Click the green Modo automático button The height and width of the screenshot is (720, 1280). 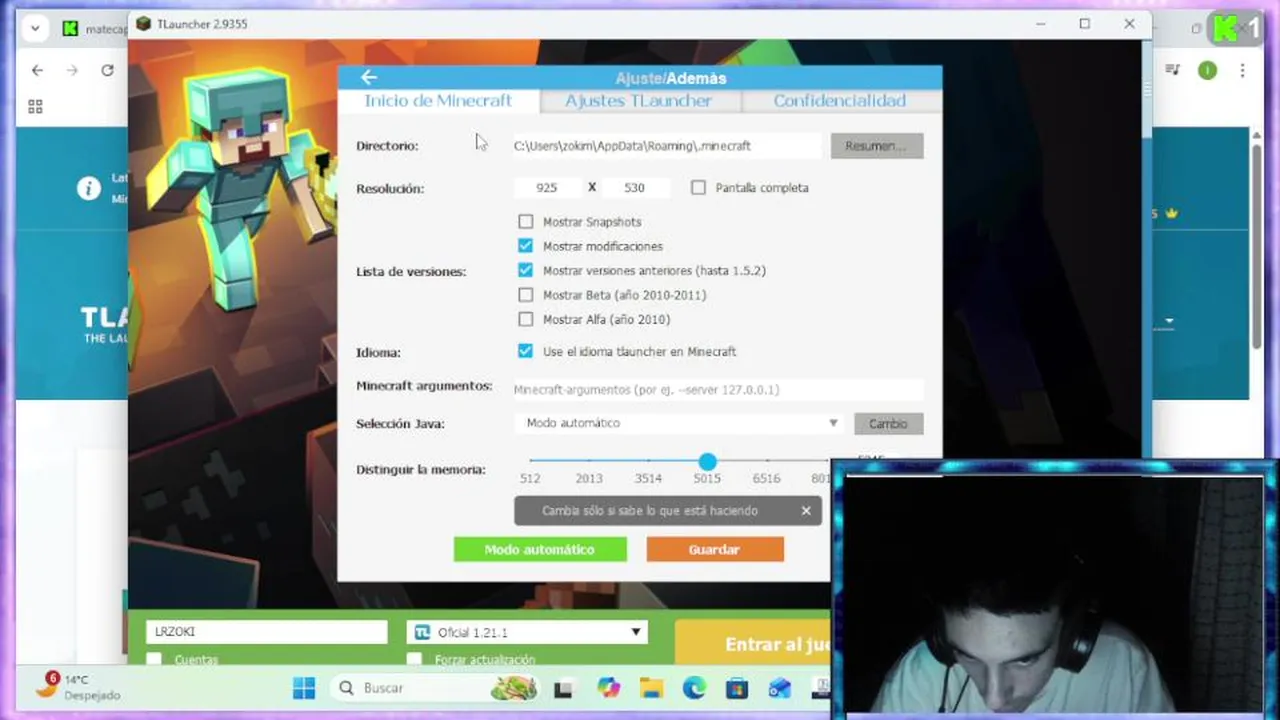coord(540,549)
